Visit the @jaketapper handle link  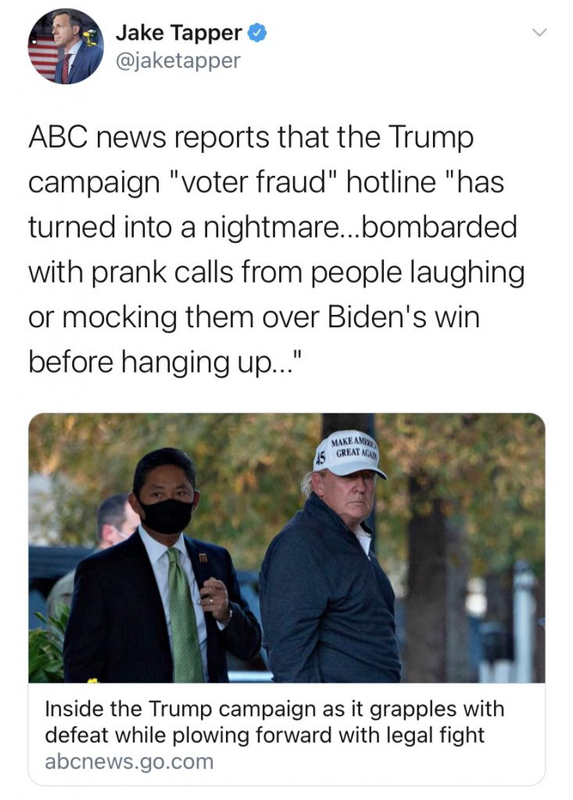pos(178,61)
